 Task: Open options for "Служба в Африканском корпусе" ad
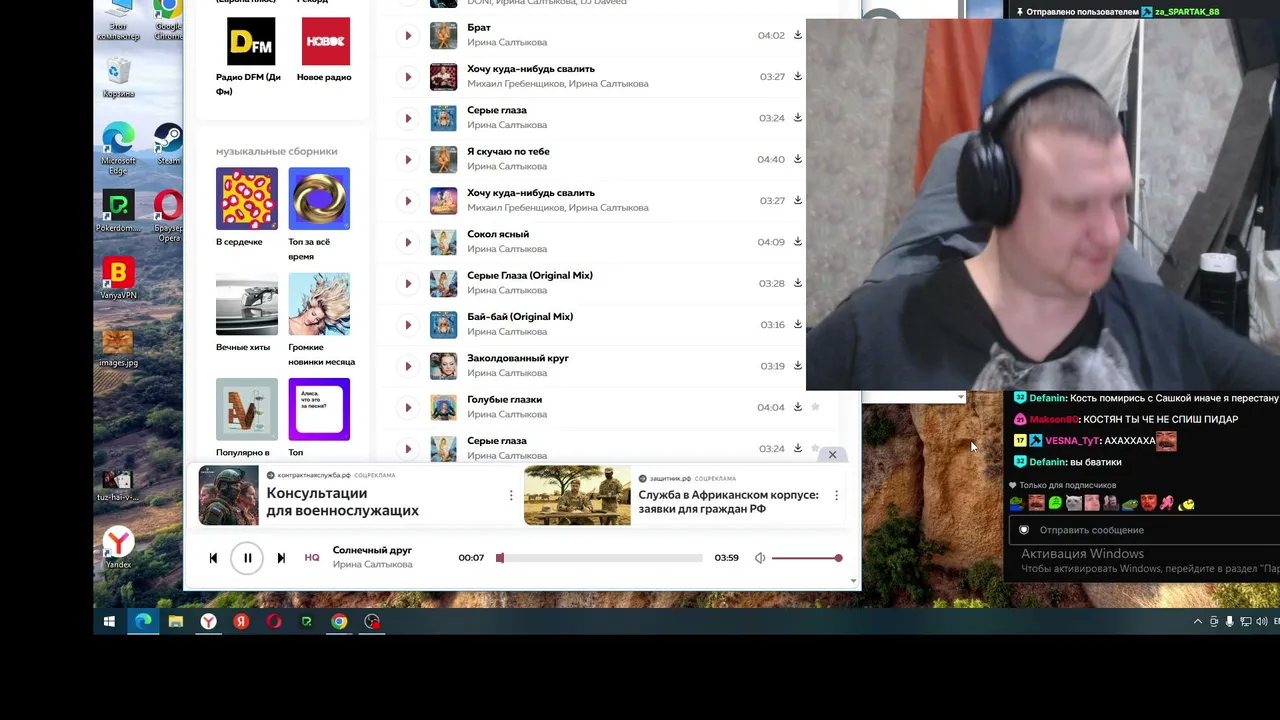point(836,495)
